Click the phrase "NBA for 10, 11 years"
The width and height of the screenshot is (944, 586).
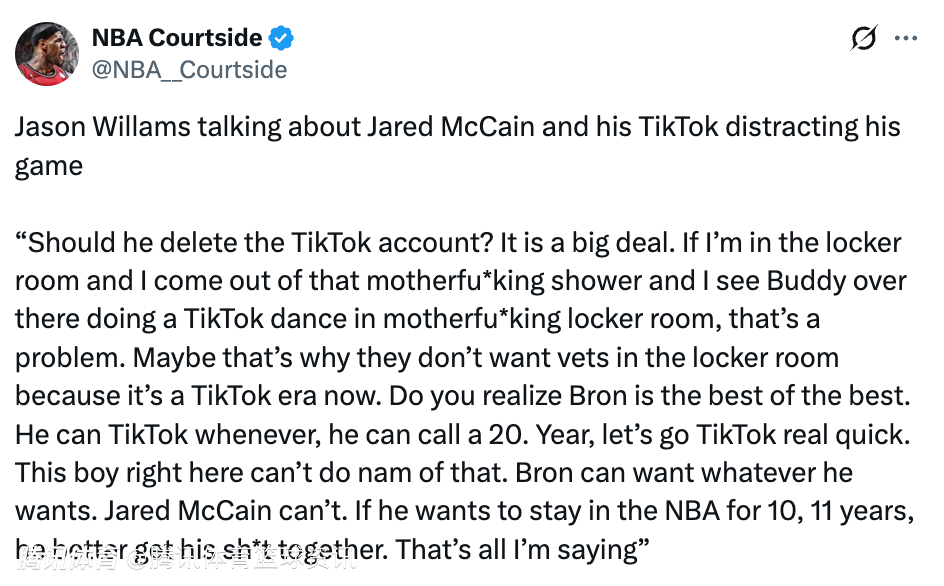(777, 510)
